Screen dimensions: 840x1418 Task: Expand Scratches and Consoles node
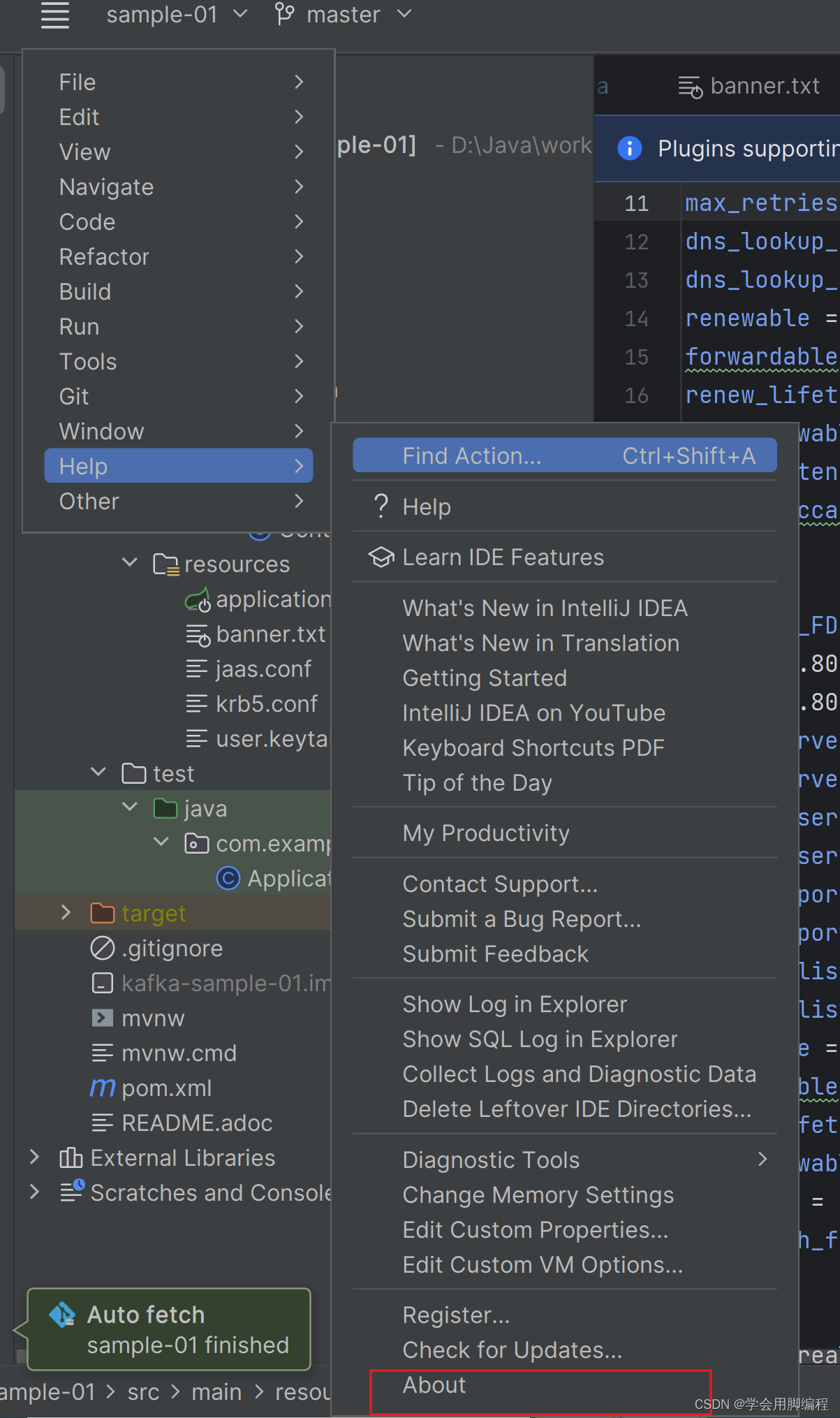coord(34,1192)
